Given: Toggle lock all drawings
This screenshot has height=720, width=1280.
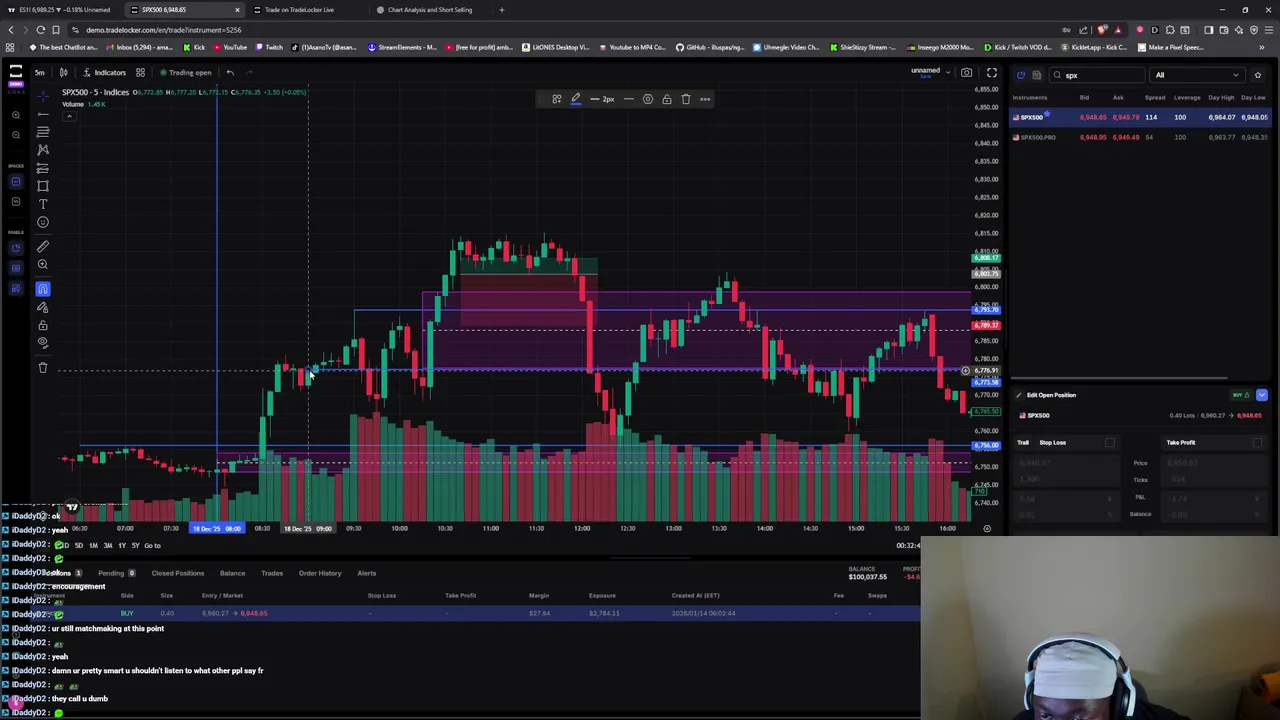Looking at the screenshot, I should pos(43,325).
